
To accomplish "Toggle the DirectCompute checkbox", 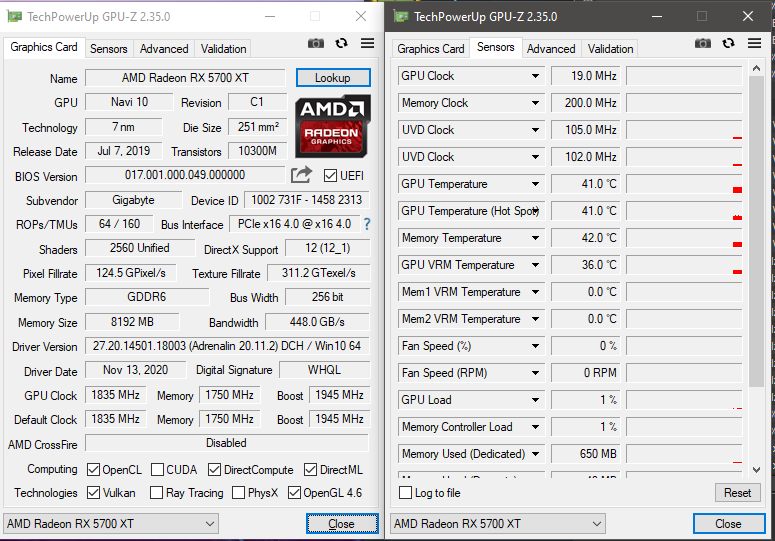I will click(215, 469).
